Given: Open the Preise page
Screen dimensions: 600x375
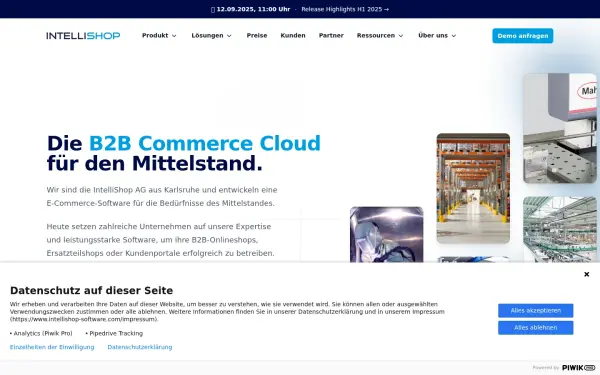Looking at the screenshot, I should coord(257,36).
